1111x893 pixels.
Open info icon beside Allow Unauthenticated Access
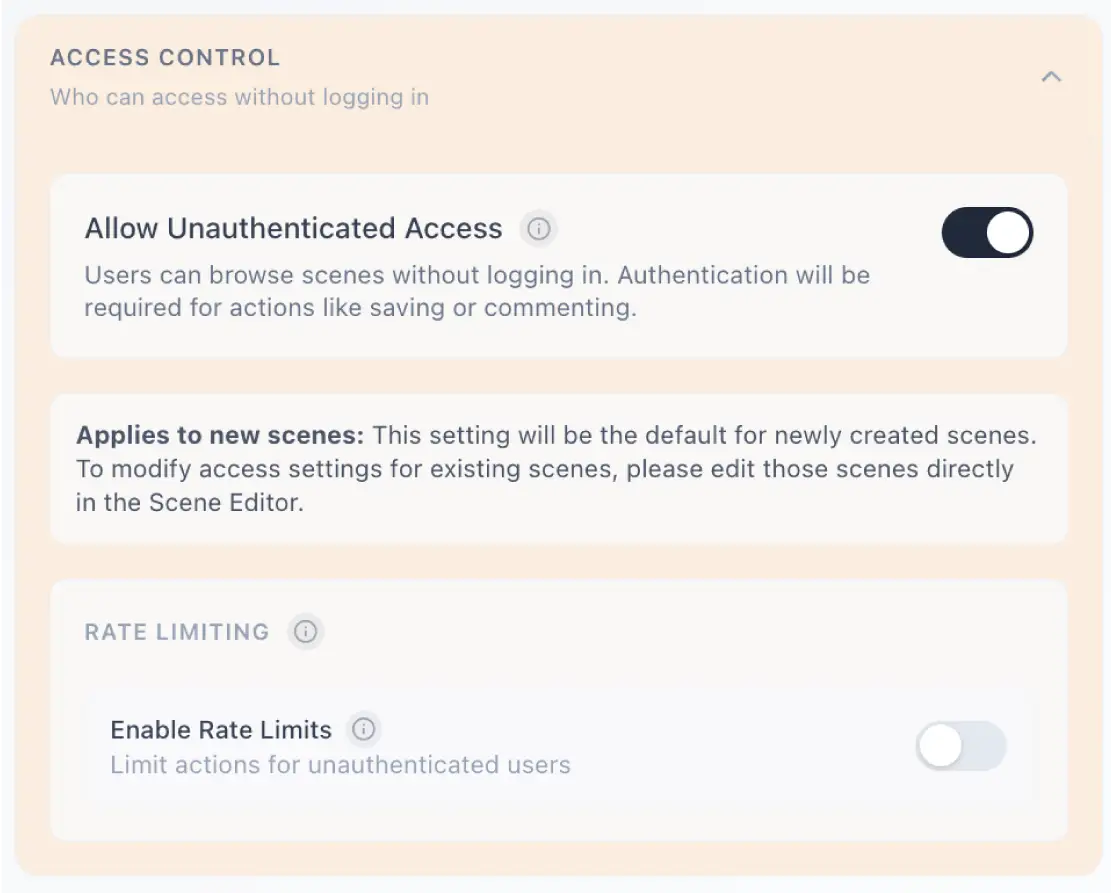[x=538, y=229]
